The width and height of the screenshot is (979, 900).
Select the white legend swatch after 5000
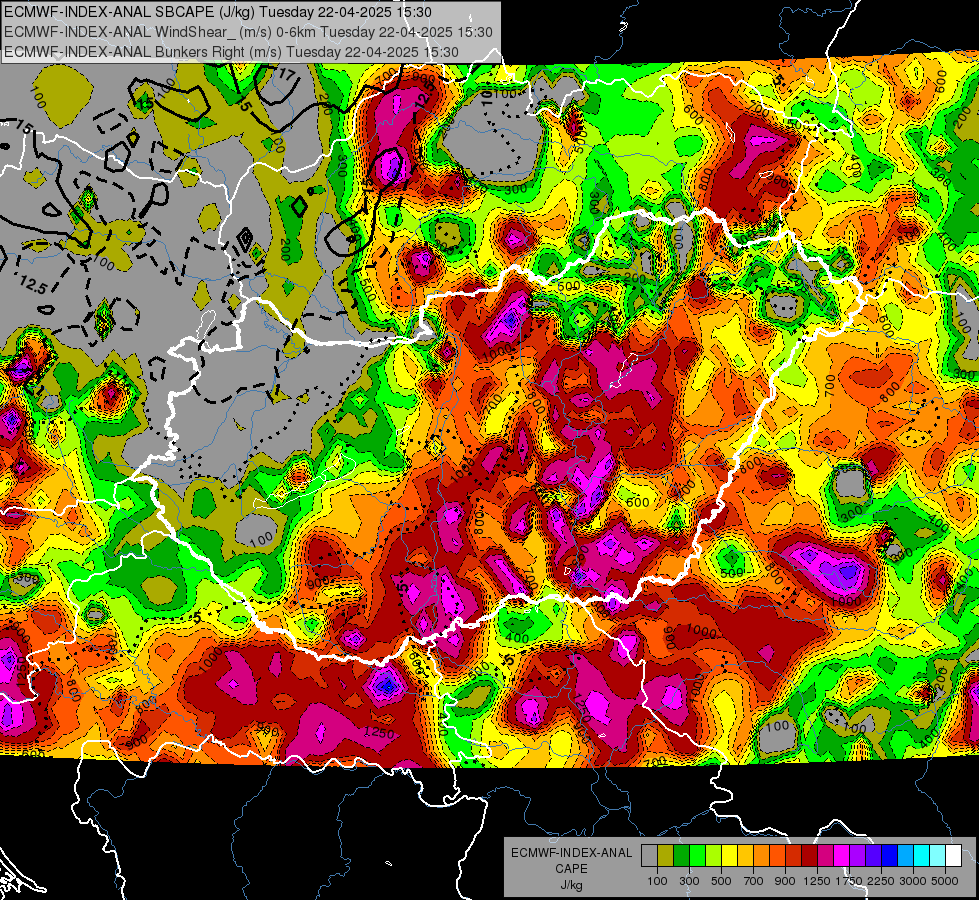pyautogui.click(x=953, y=855)
